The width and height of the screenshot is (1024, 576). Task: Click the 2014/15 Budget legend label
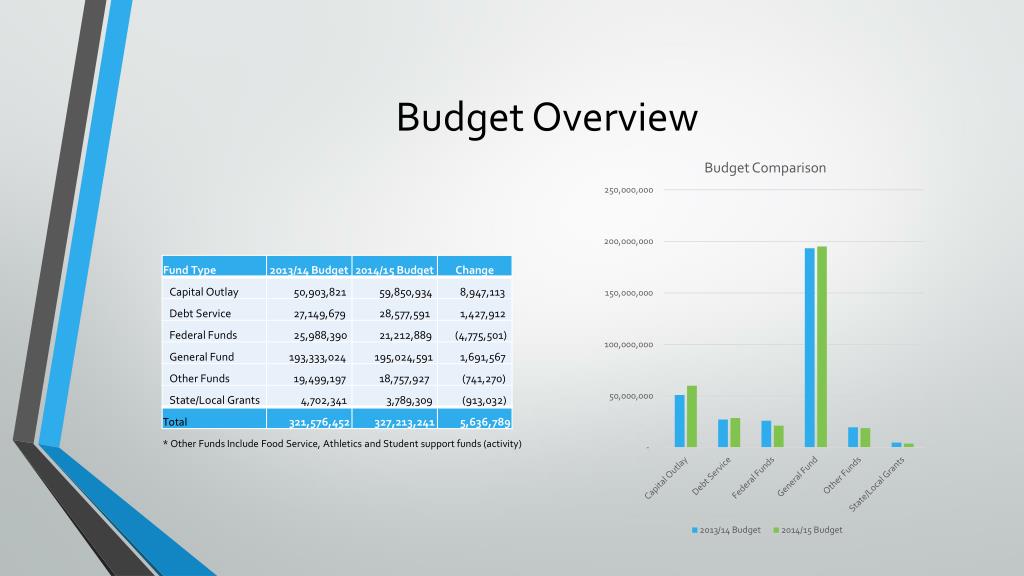coord(812,530)
